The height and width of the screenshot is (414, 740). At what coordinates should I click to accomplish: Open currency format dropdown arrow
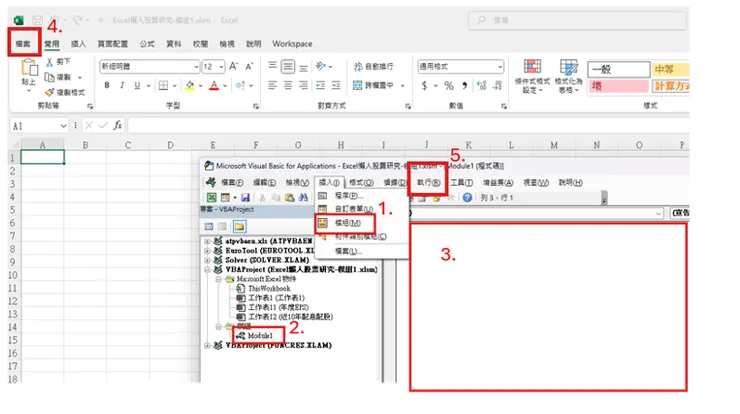tap(435, 85)
